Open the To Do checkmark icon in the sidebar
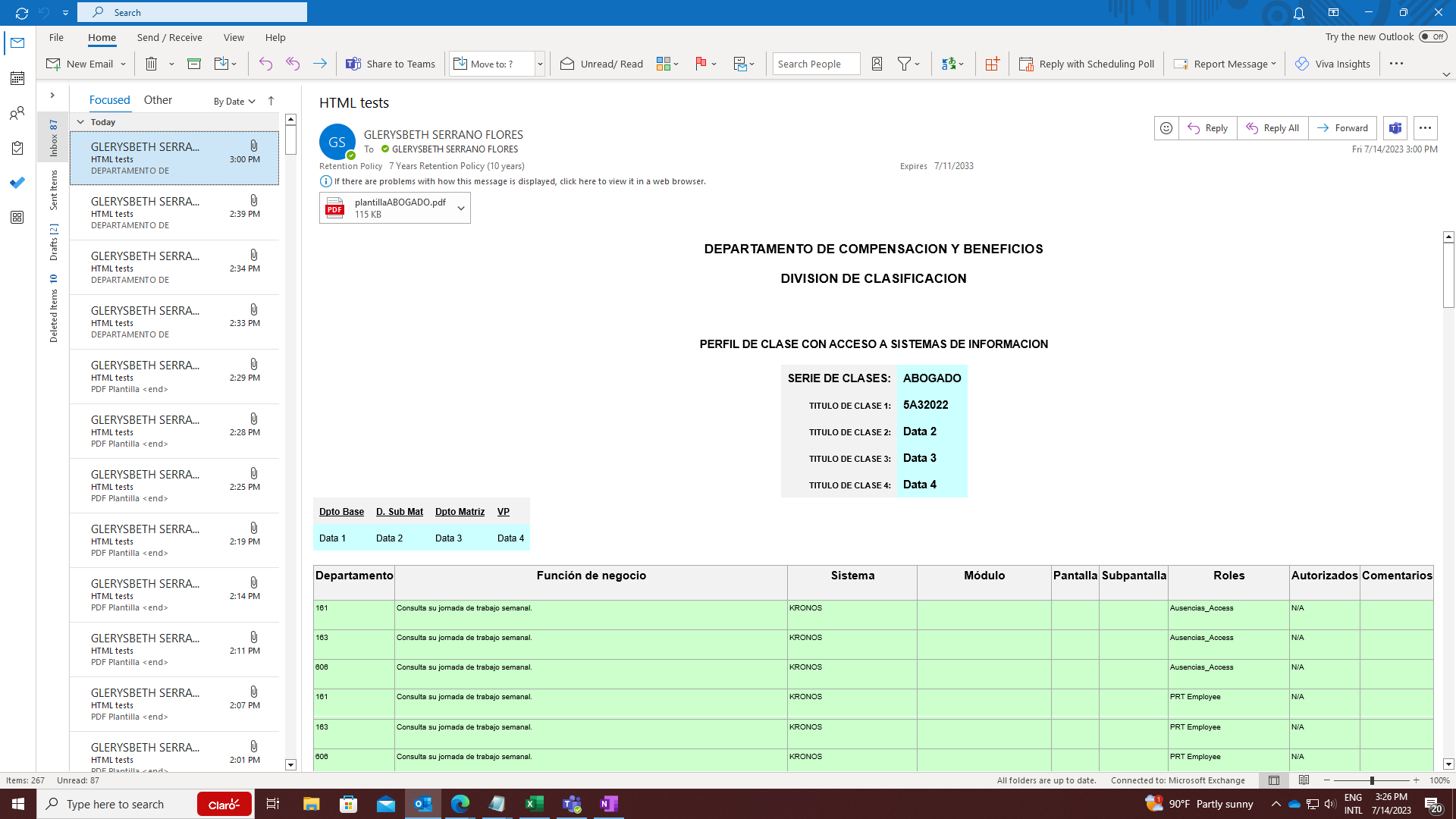1456x819 pixels. pyautogui.click(x=17, y=183)
